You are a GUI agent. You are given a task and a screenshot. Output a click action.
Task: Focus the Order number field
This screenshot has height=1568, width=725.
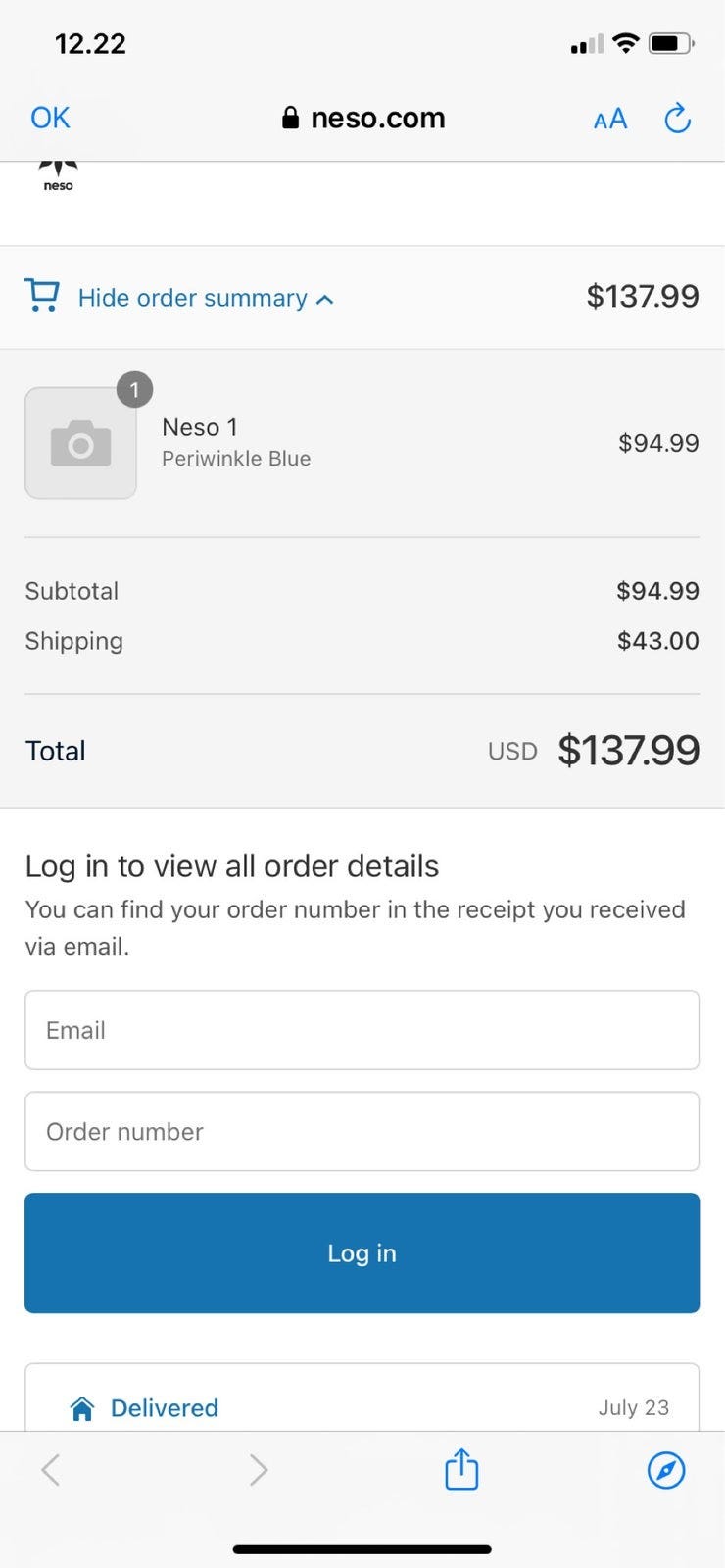[362, 1131]
